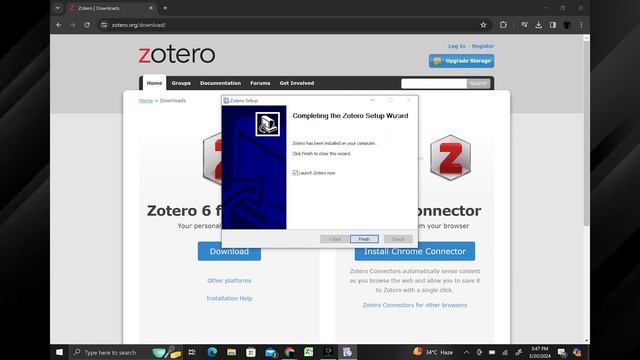640x360 pixels.
Task: Click the browser forward arrow
Action: point(73,25)
